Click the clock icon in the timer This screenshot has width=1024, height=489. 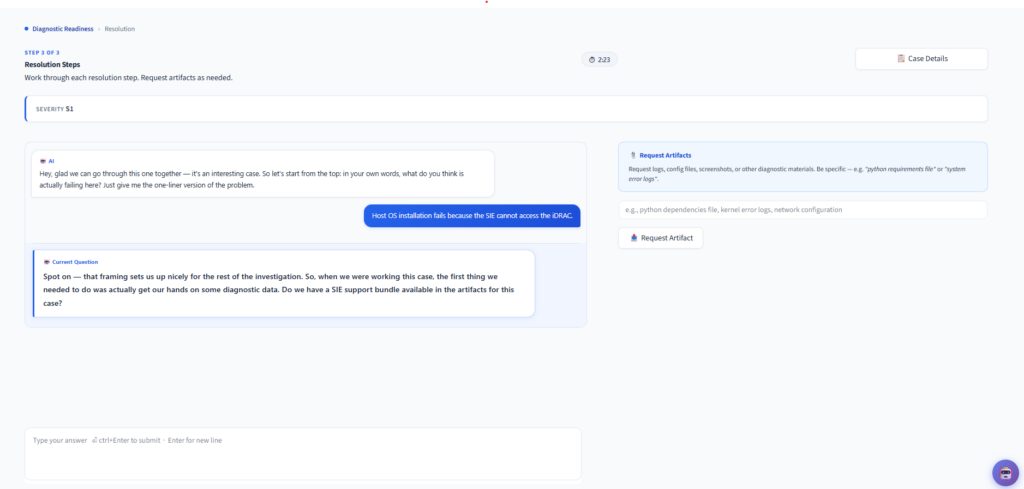(592, 59)
